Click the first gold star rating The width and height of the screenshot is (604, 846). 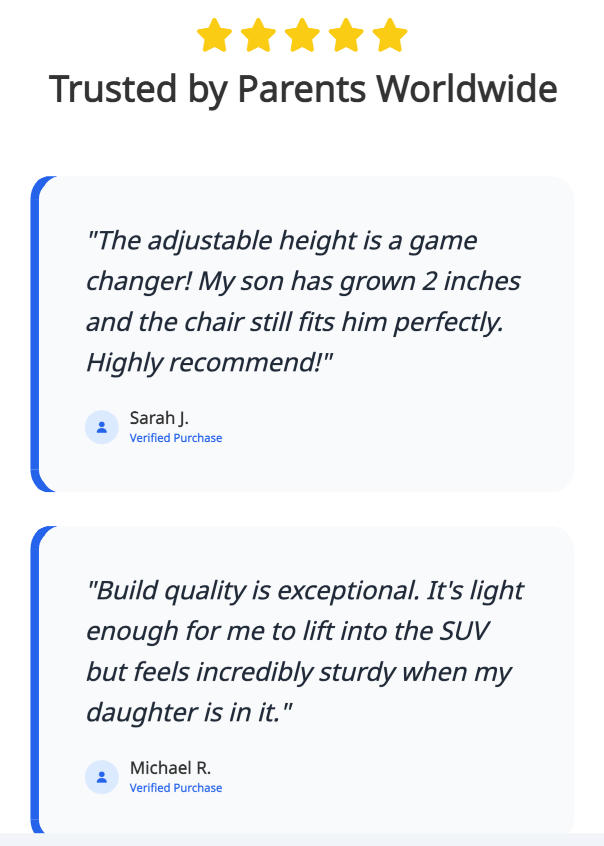[214, 35]
